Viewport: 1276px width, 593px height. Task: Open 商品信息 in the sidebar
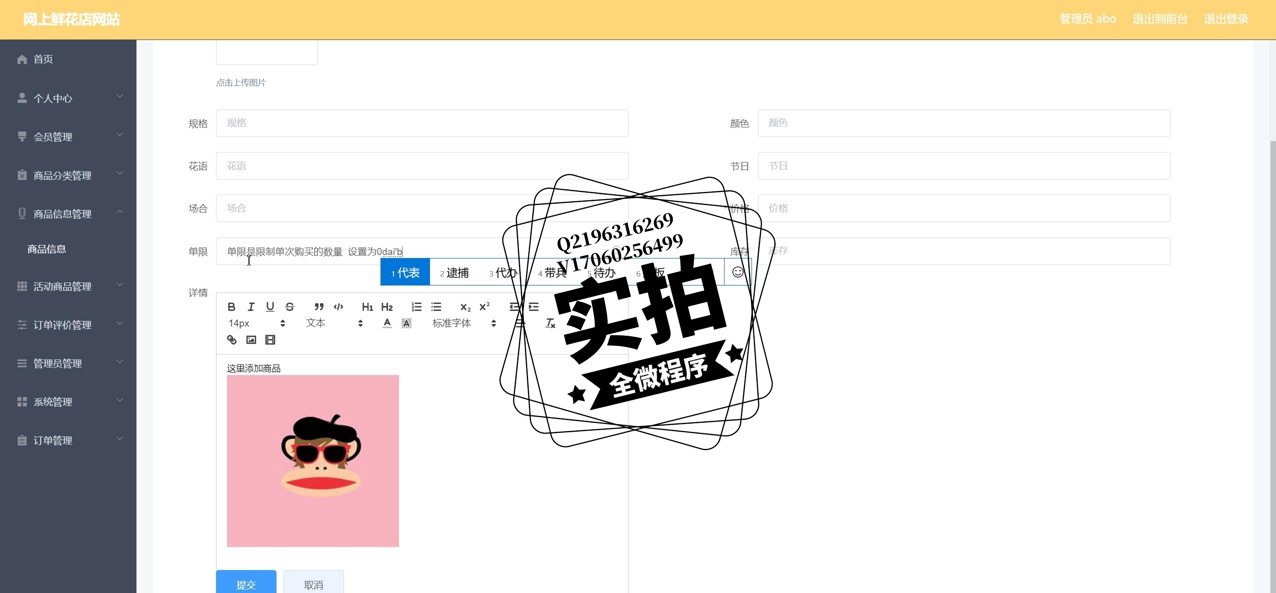coord(47,249)
